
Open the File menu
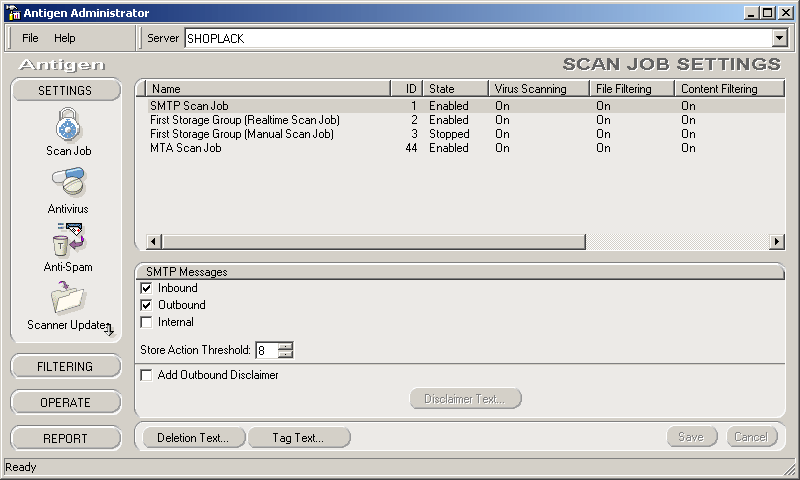point(30,38)
